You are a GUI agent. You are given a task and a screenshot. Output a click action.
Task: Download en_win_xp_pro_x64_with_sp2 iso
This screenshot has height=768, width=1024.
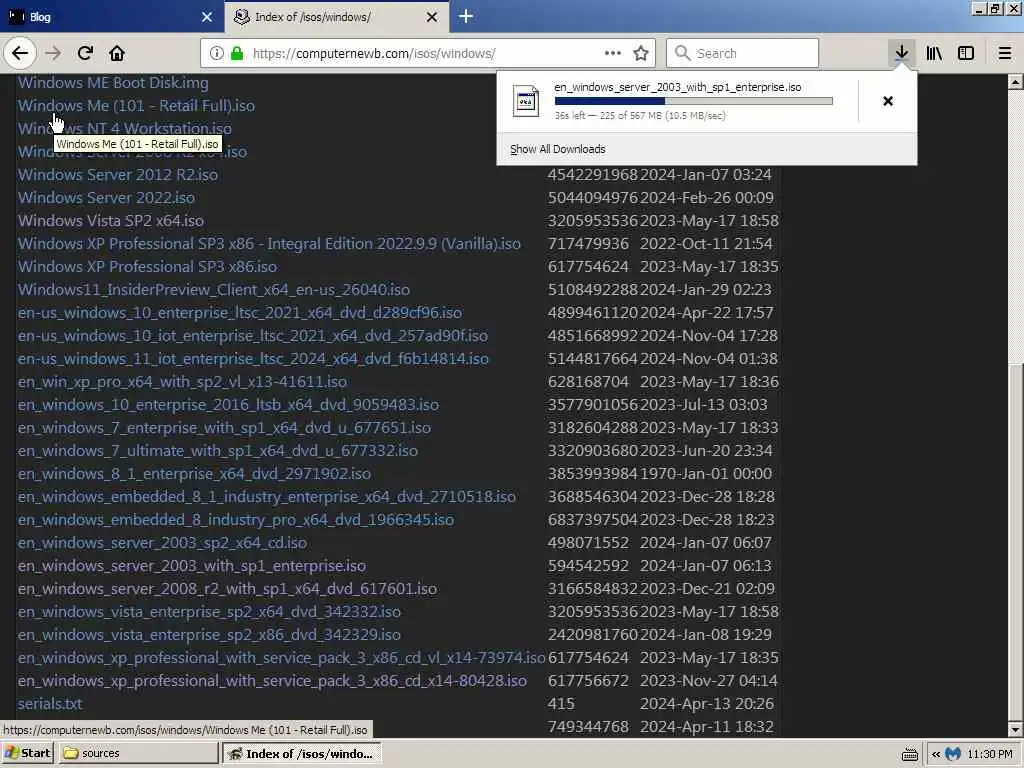pyautogui.click(x=182, y=381)
